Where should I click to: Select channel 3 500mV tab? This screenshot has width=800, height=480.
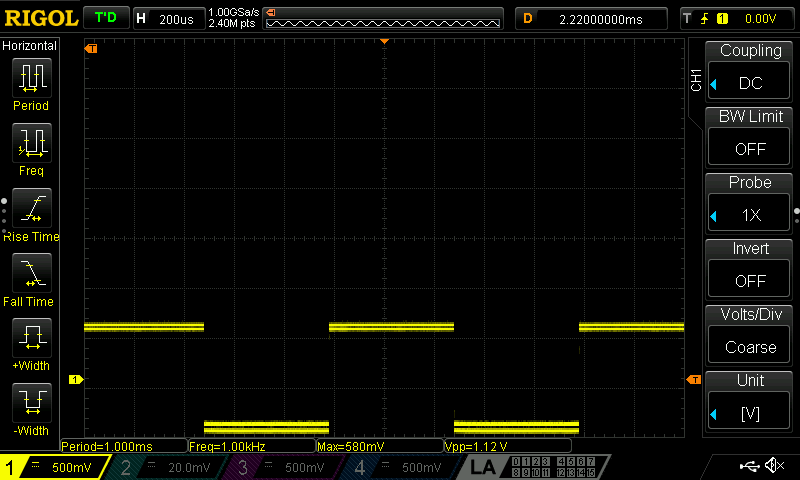[x=285, y=467]
